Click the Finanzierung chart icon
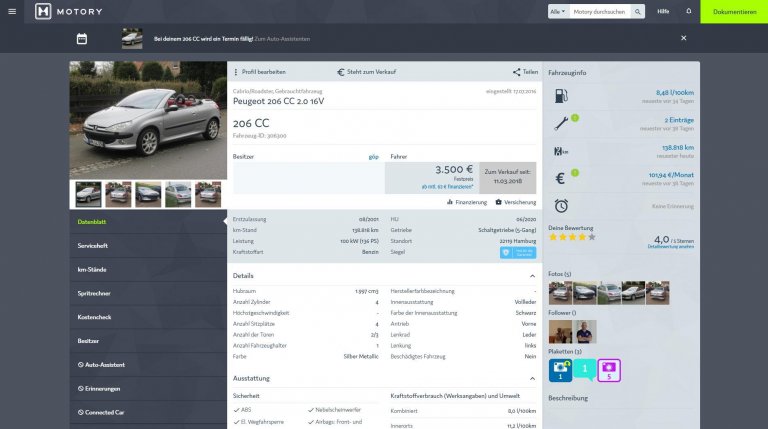The image size is (768, 429). (450, 202)
